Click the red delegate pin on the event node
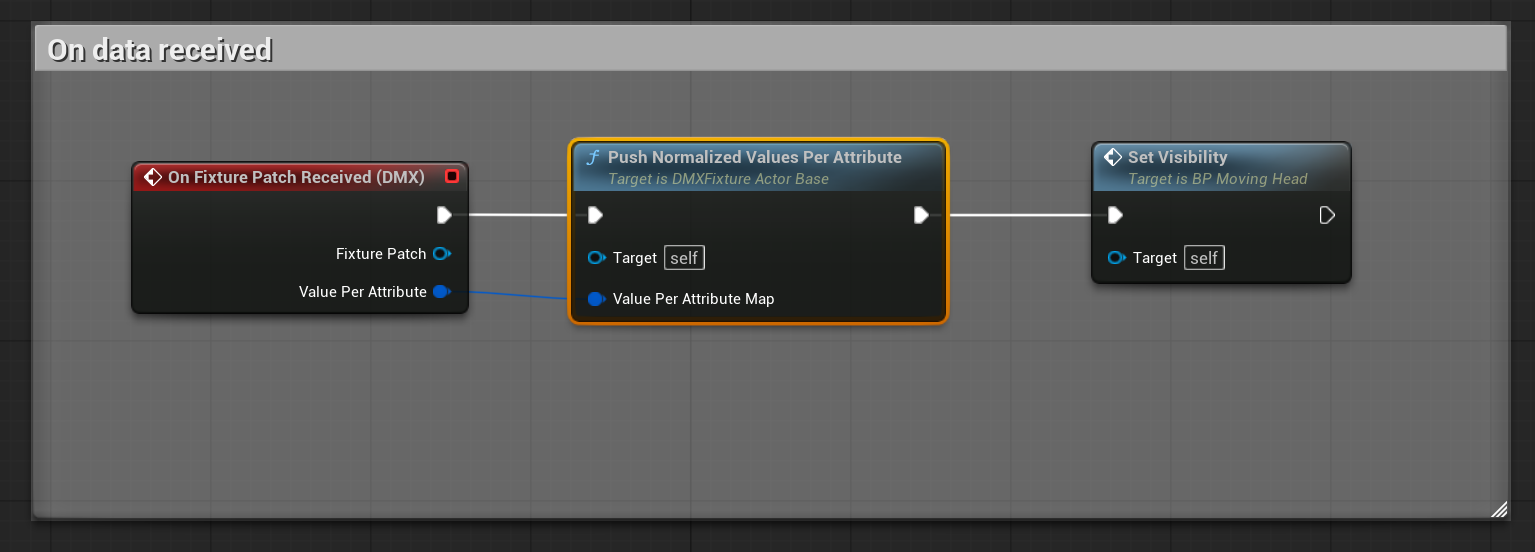This screenshot has height=552, width=1535. click(x=452, y=177)
